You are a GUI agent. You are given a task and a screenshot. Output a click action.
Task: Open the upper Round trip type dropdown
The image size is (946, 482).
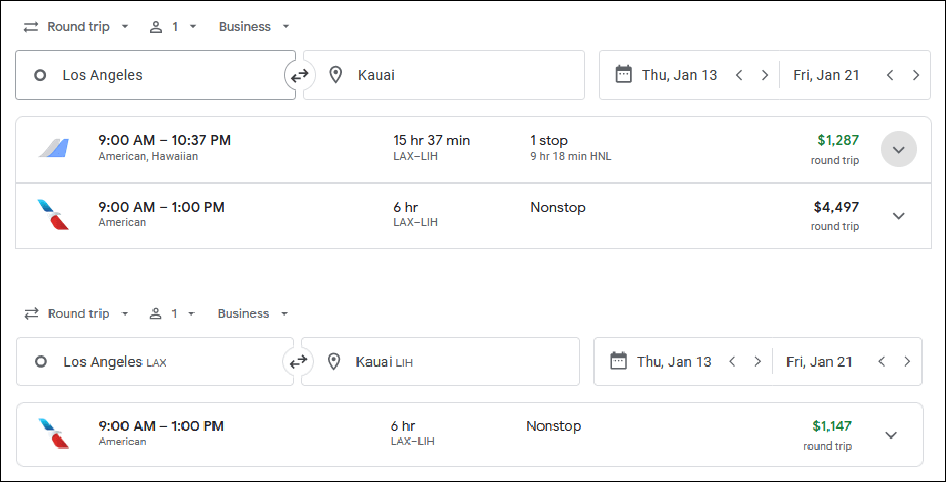click(77, 27)
